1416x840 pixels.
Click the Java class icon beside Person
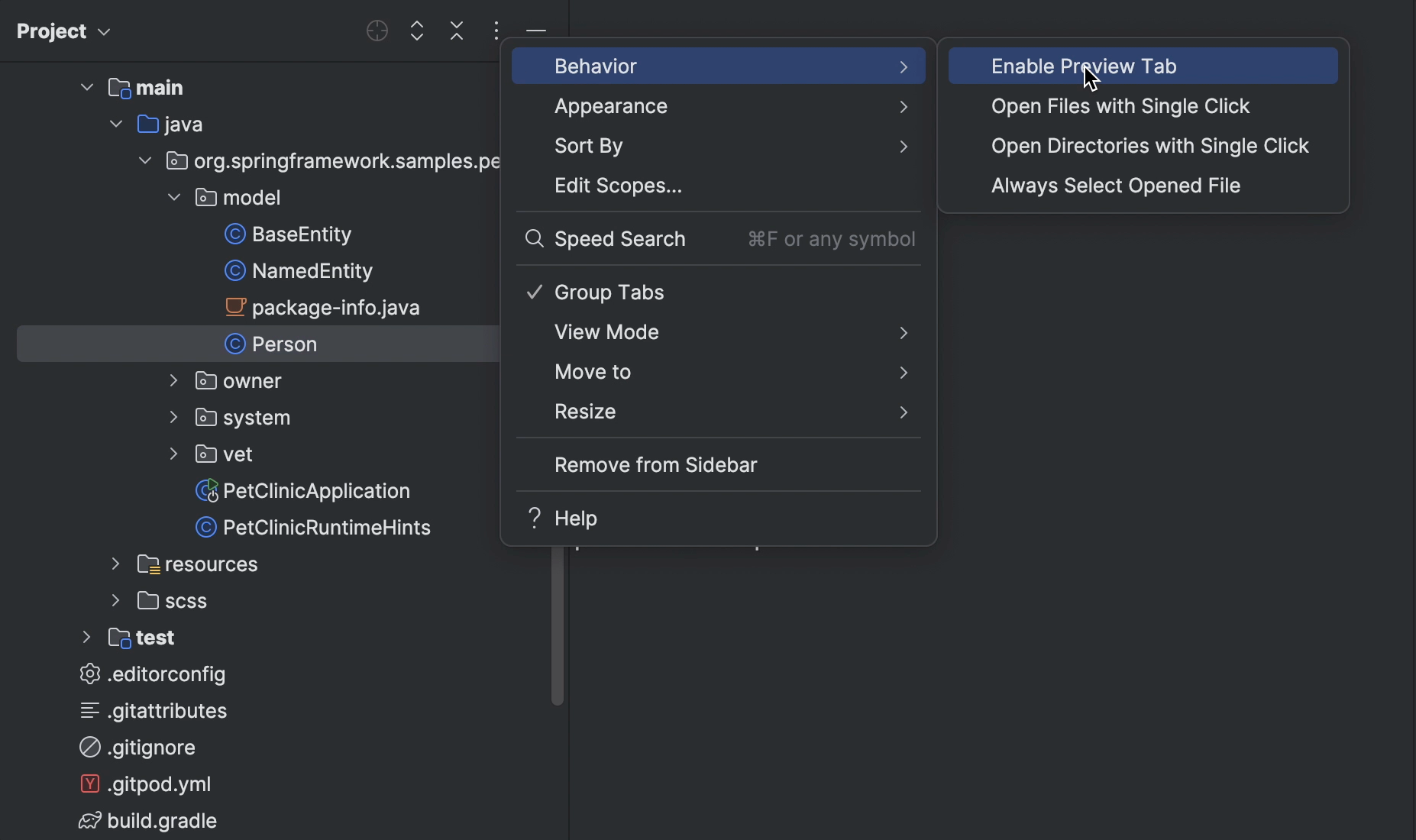[235, 344]
